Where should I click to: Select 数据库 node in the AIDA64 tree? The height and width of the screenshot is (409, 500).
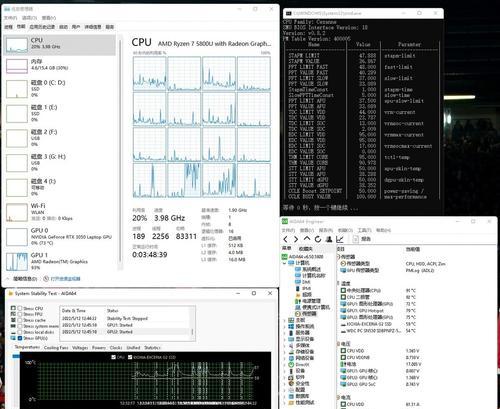299,396
